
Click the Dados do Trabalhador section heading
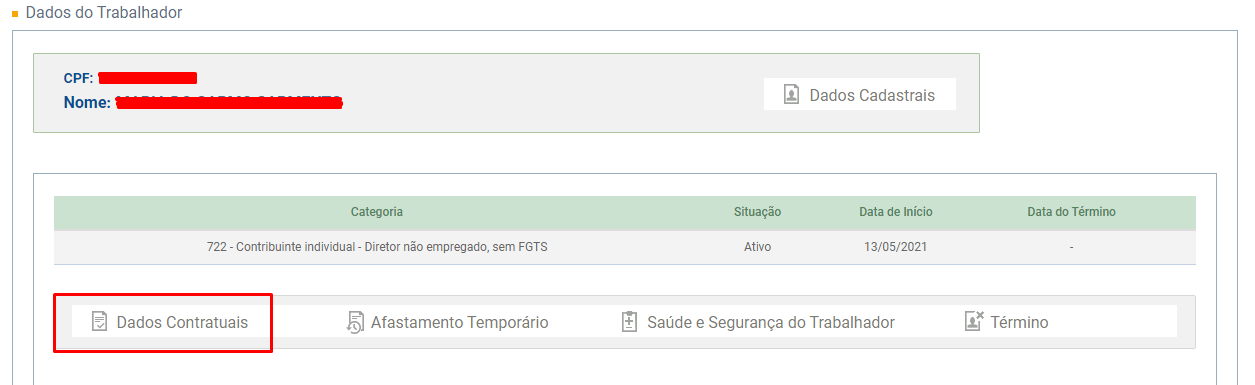tap(104, 14)
